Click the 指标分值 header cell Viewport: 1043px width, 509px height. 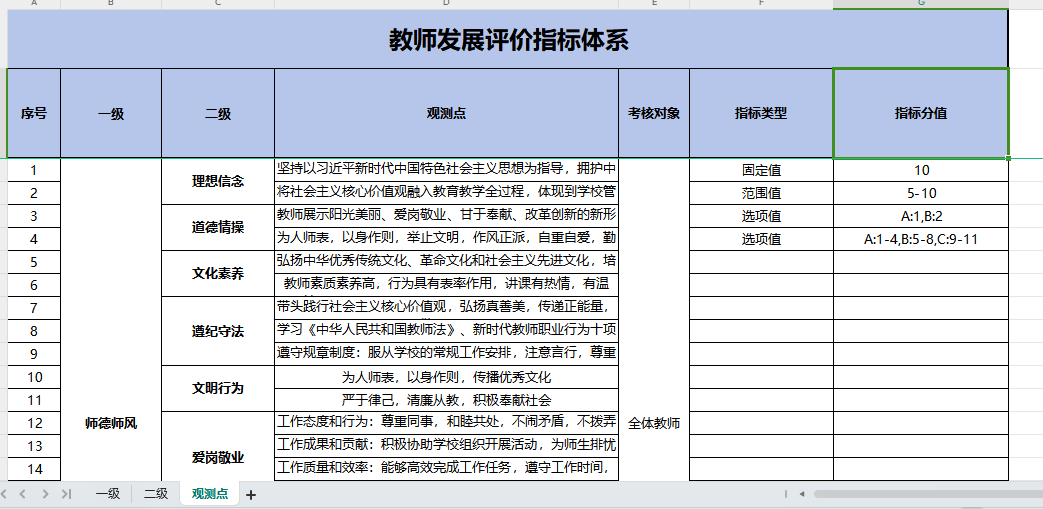920,114
